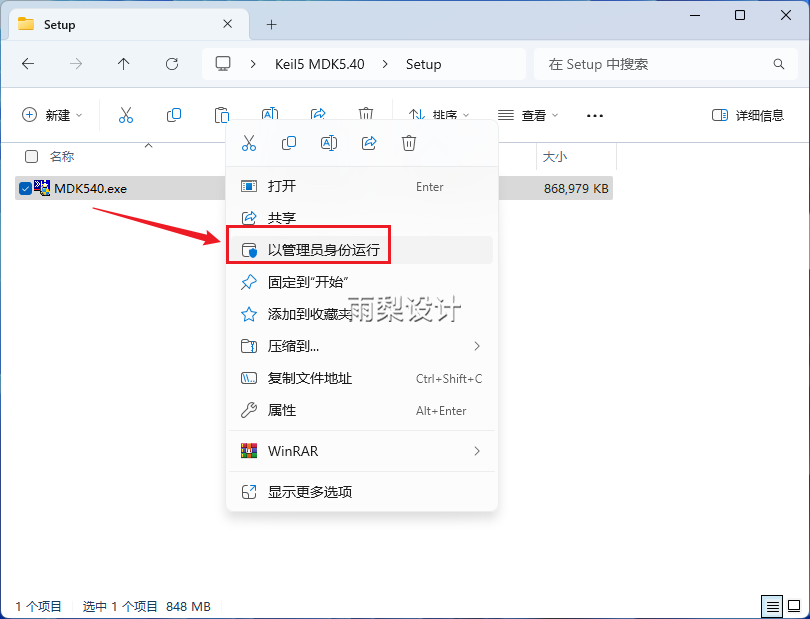The width and height of the screenshot is (810, 619).
Task: Click the Setup tab title
Action: (x=59, y=24)
